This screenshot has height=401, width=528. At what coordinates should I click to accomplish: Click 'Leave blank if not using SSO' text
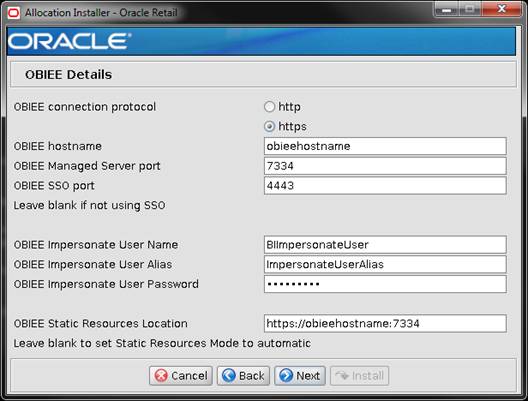tap(90, 205)
